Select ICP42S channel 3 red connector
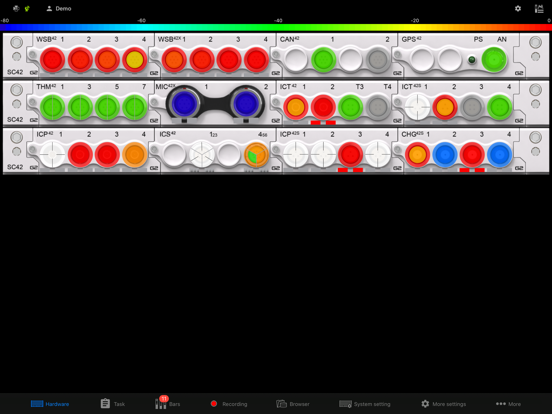The width and height of the screenshot is (552, 414). 351,155
